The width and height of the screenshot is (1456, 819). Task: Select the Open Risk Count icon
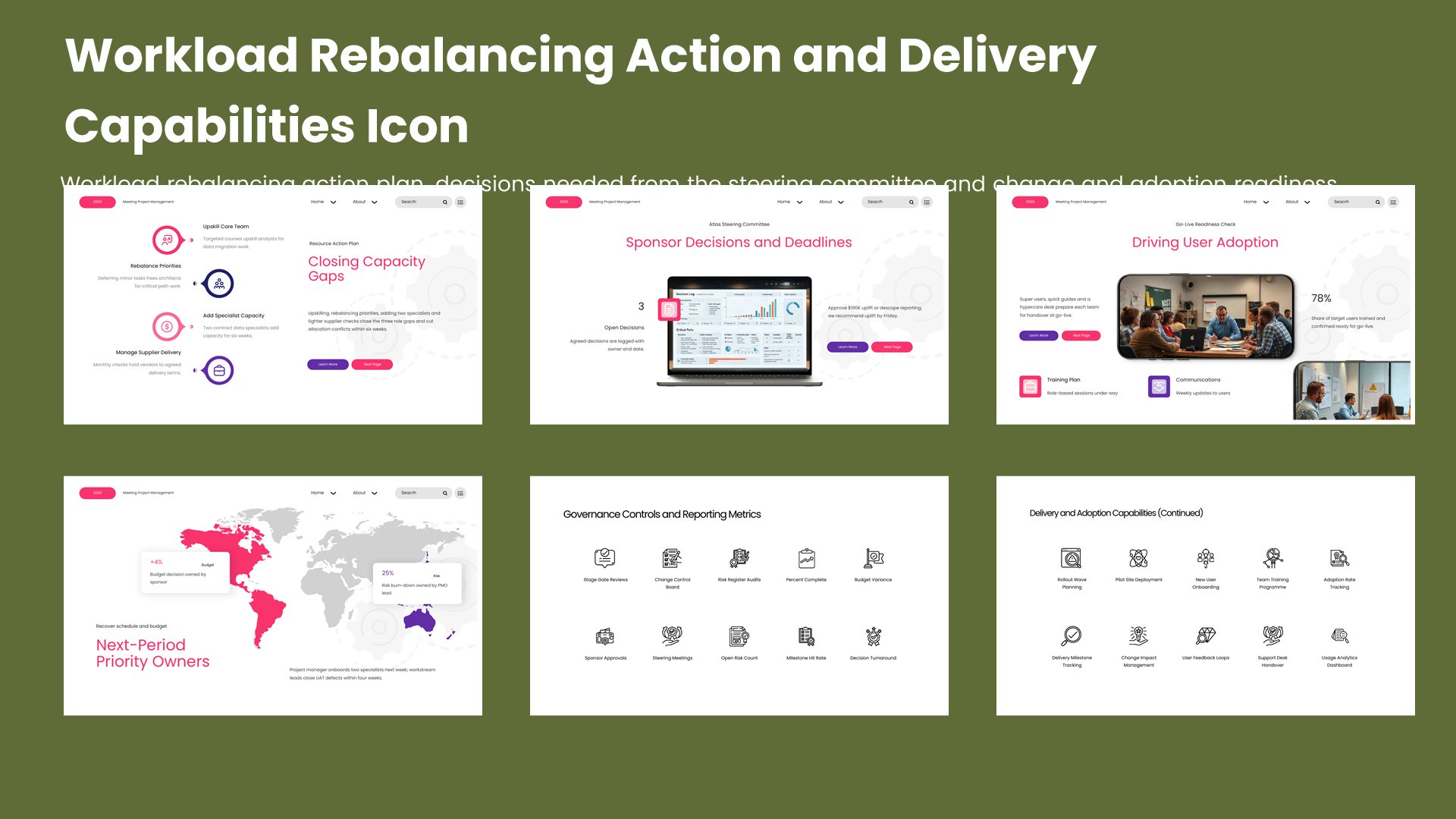pos(739,636)
